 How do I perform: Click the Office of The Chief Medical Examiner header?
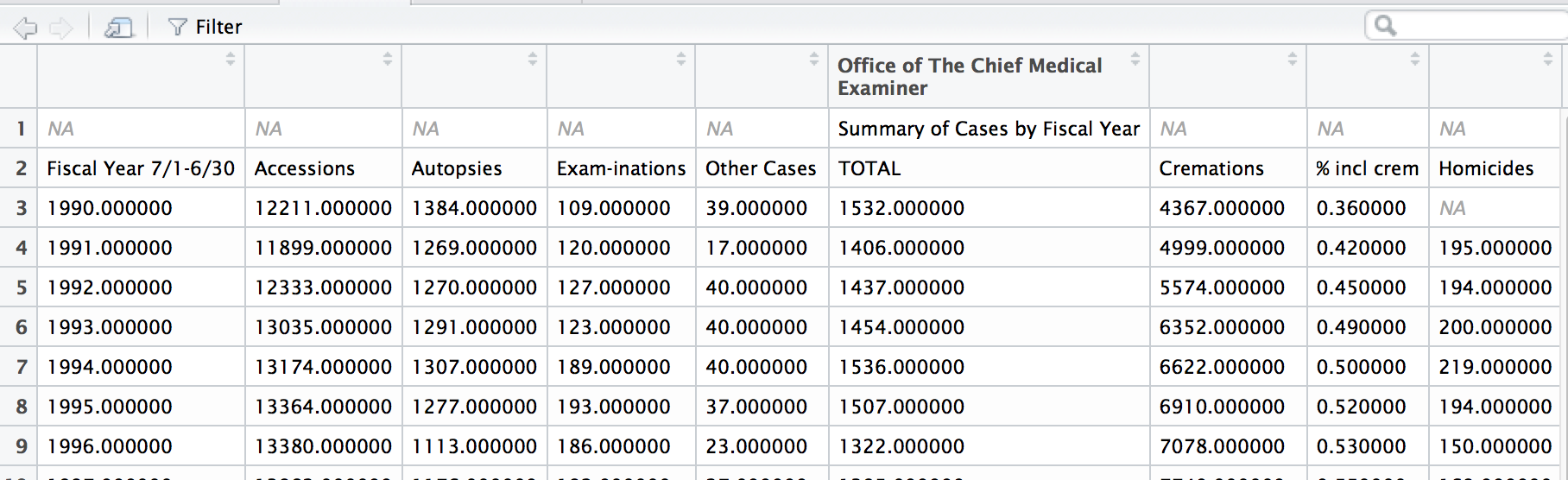click(x=969, y=77)
